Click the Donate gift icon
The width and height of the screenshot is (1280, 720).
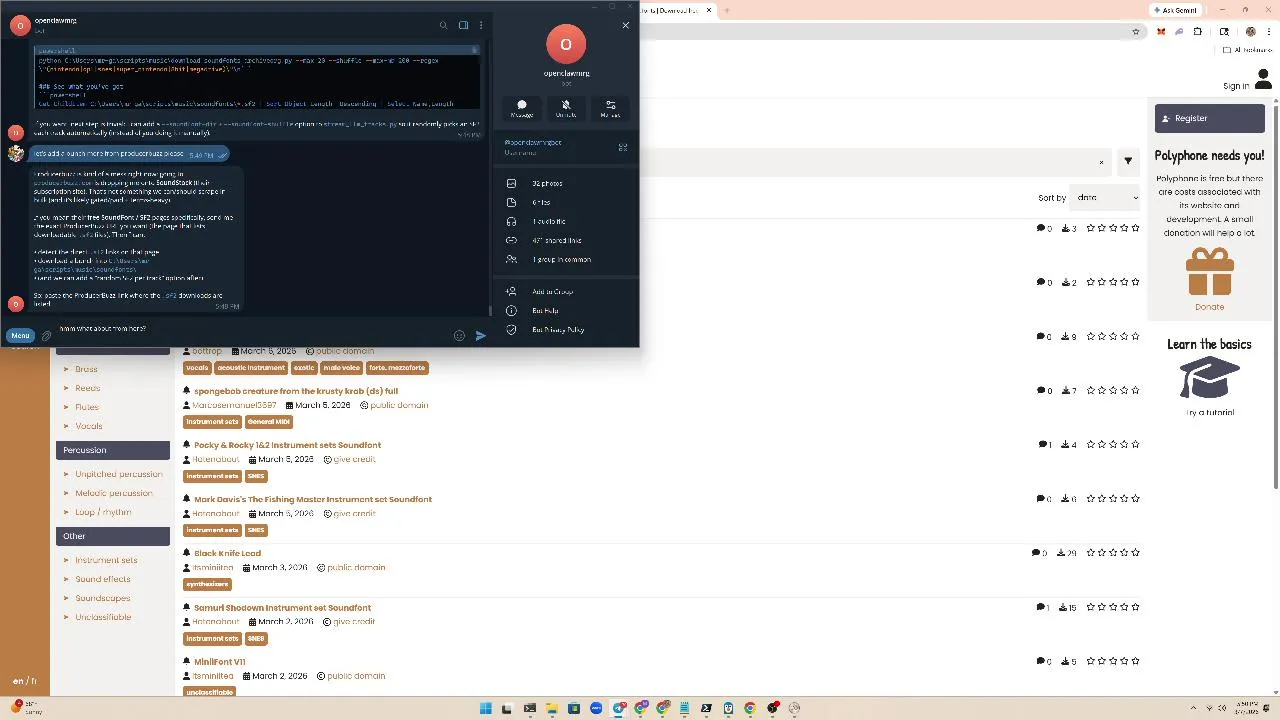pyautogui.click(x=1209, y=272)
